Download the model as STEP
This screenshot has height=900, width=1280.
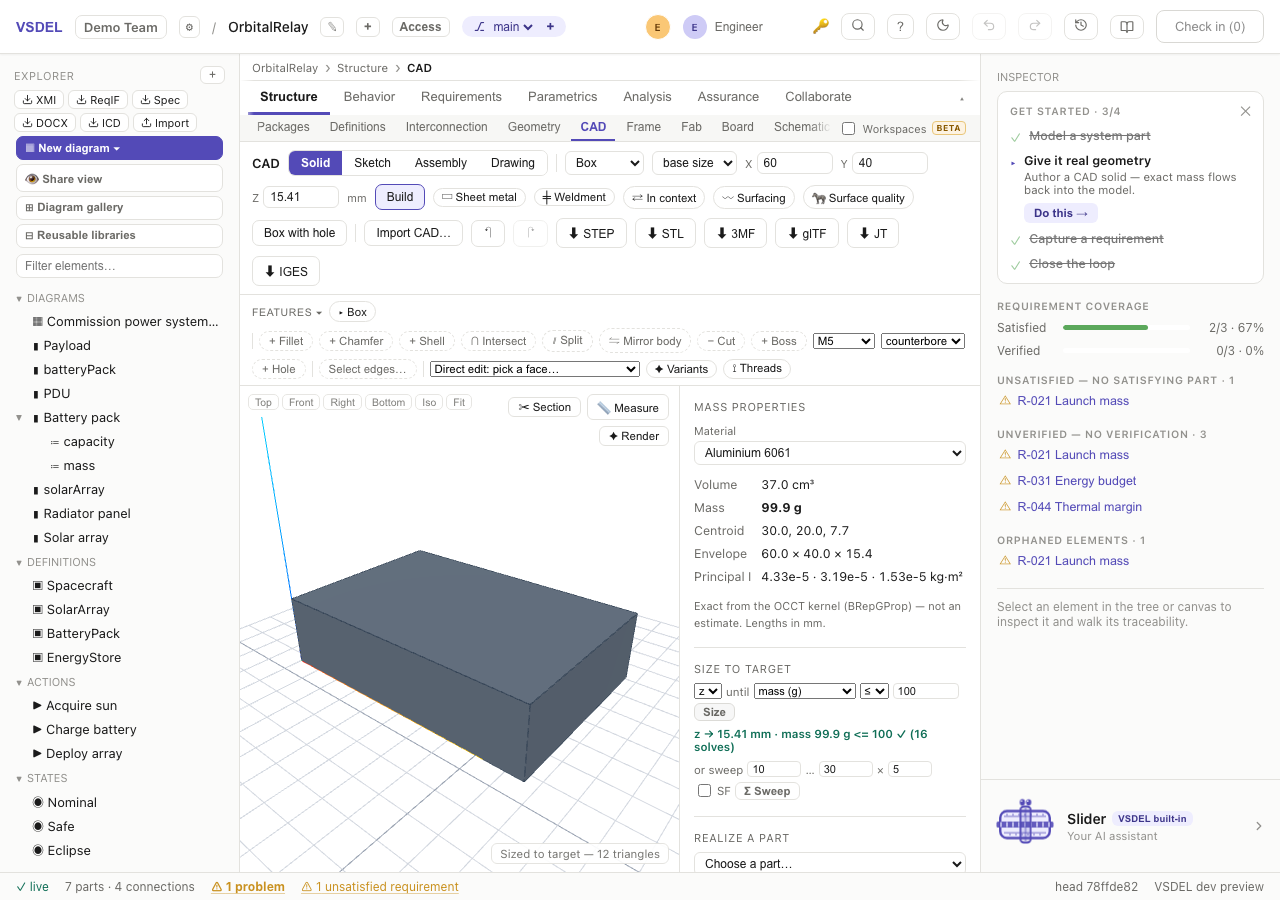click(x=591, y=233)
